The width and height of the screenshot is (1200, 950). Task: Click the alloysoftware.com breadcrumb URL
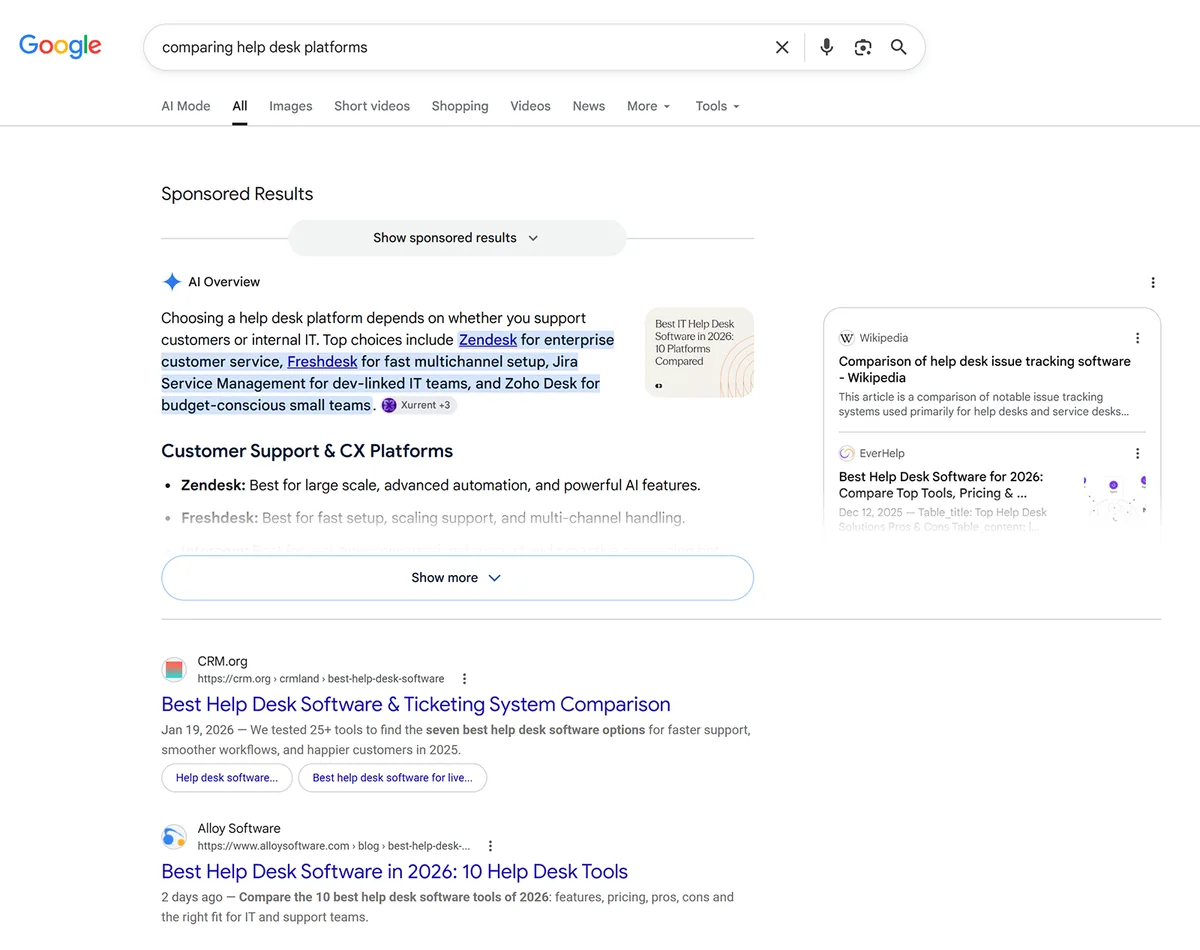point(334,846)
